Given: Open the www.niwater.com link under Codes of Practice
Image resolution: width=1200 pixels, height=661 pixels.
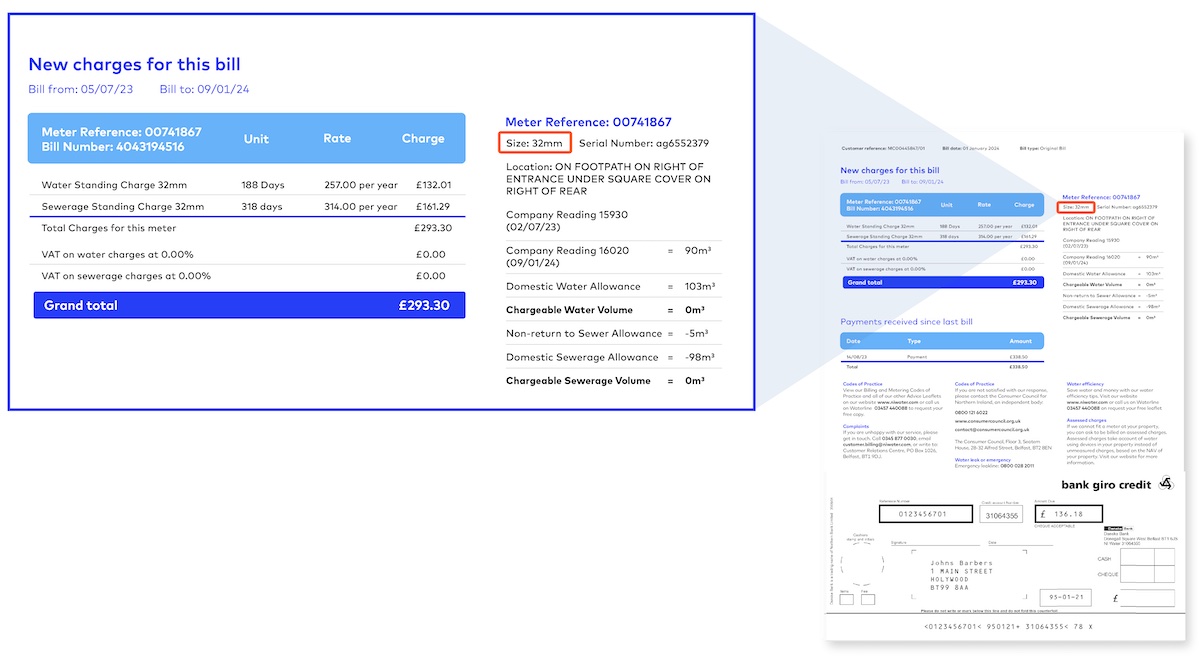Looking at the screenshot, I should 898,402.
